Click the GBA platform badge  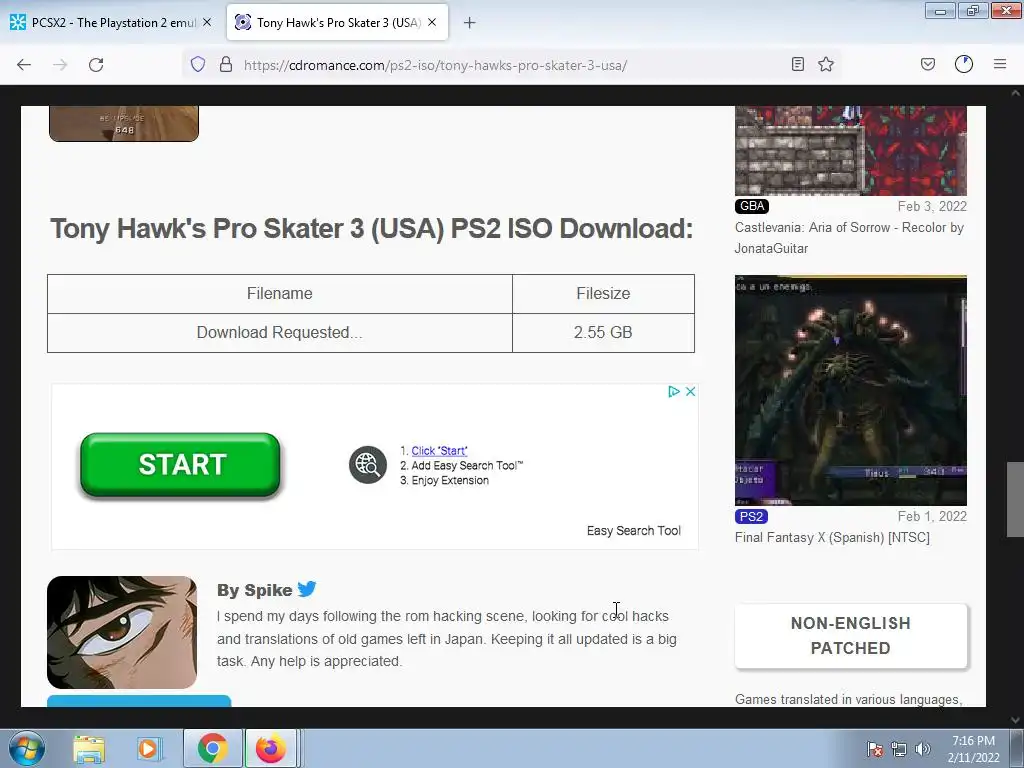pyautogui.click(x=752, y=206)
